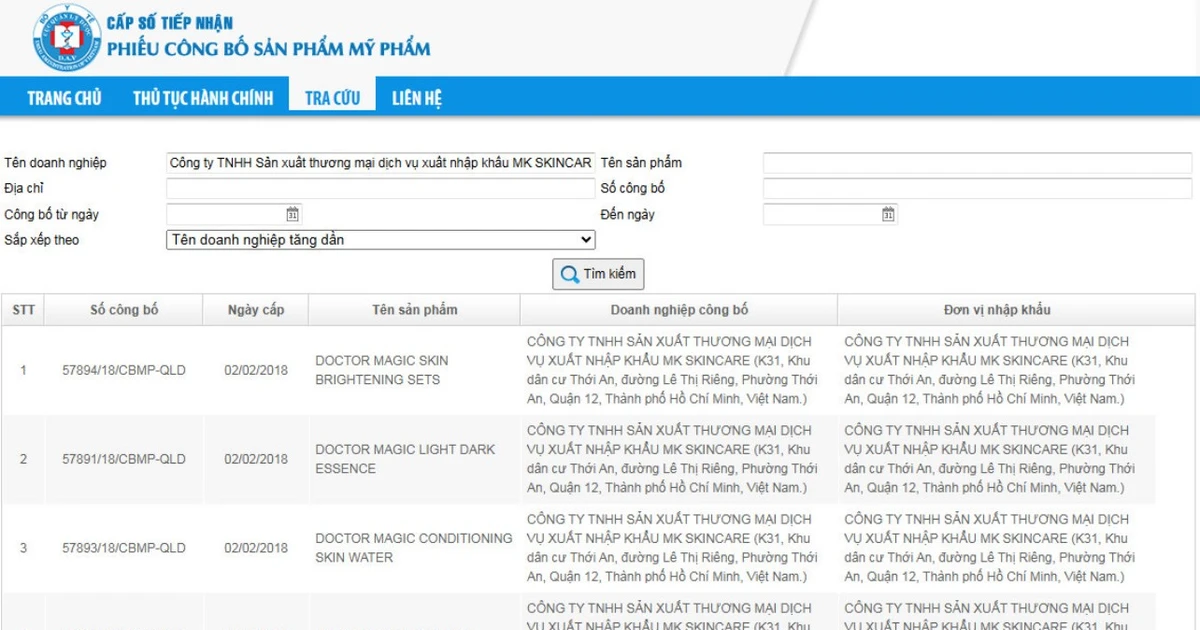Select the 'Số công bố' column header
This screenshot has width=1200, height=630.
[x=124, y=309]
